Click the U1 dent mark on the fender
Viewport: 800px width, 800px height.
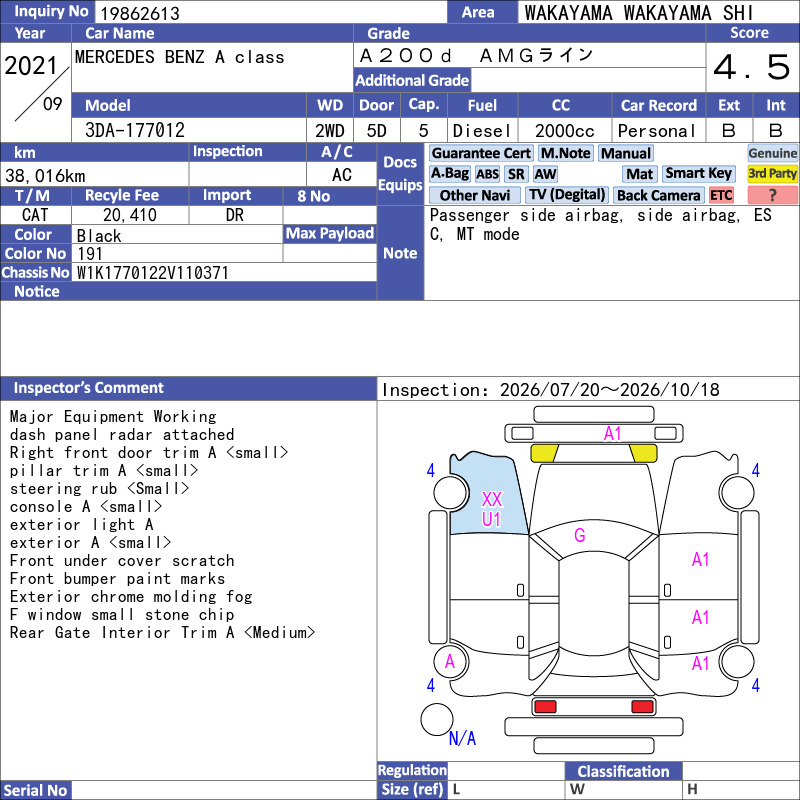491,520
